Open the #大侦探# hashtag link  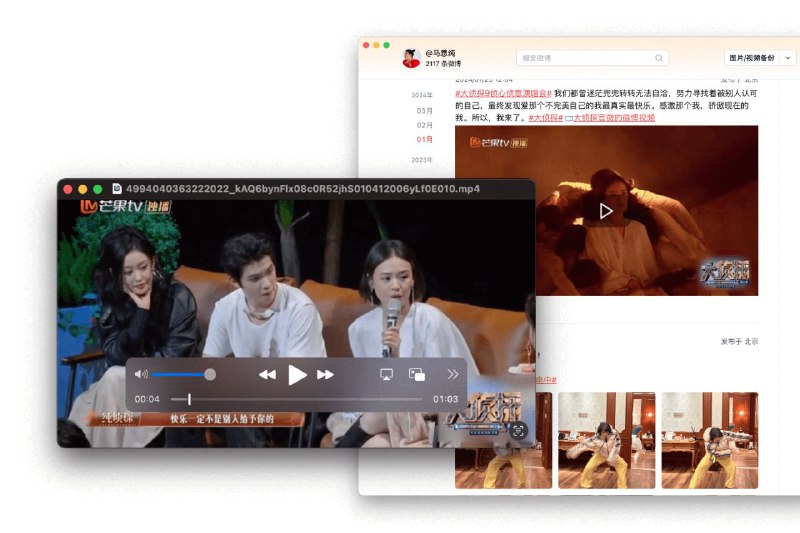[x=545, y=118]
